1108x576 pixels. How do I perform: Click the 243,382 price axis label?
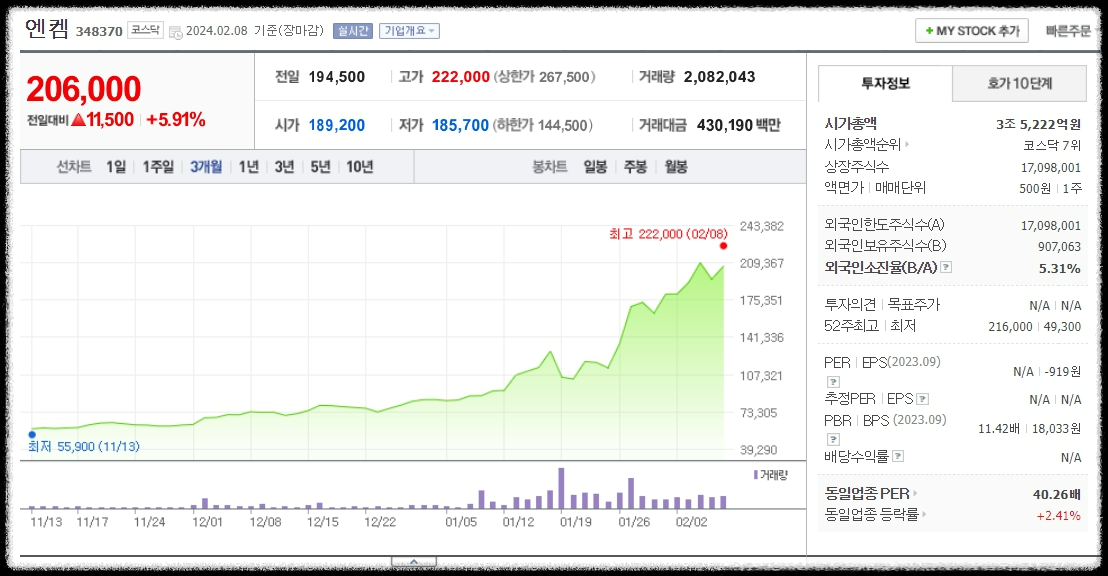762,226
